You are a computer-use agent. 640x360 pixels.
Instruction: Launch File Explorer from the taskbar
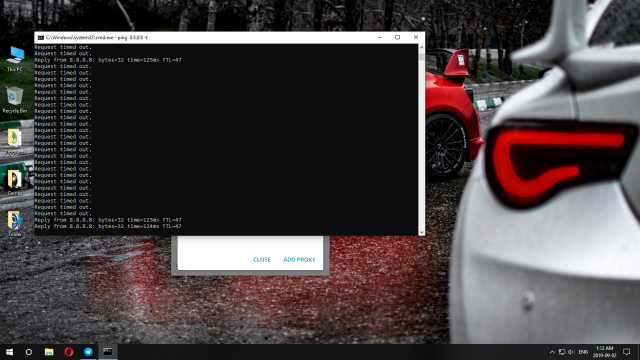click(49, 352)
